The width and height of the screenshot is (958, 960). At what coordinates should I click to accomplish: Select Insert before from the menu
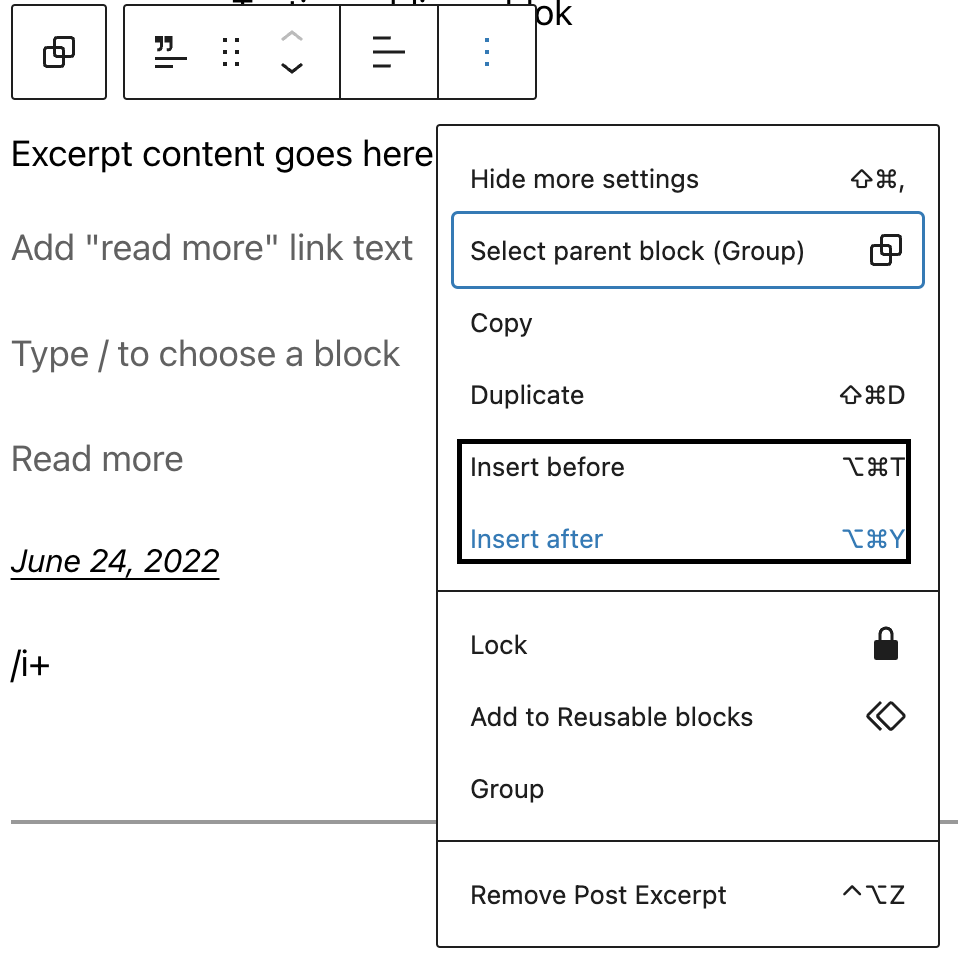(x=547, y=466)
